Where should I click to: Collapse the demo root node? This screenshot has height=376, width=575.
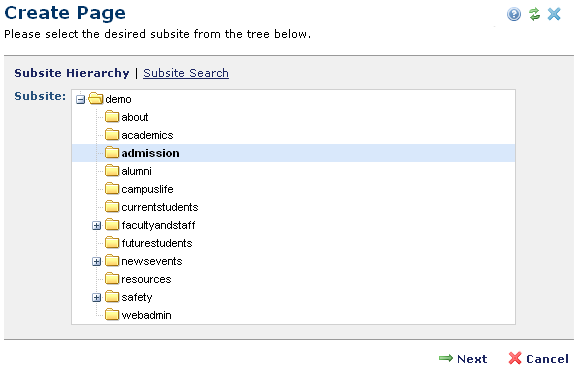click(80, 99)
